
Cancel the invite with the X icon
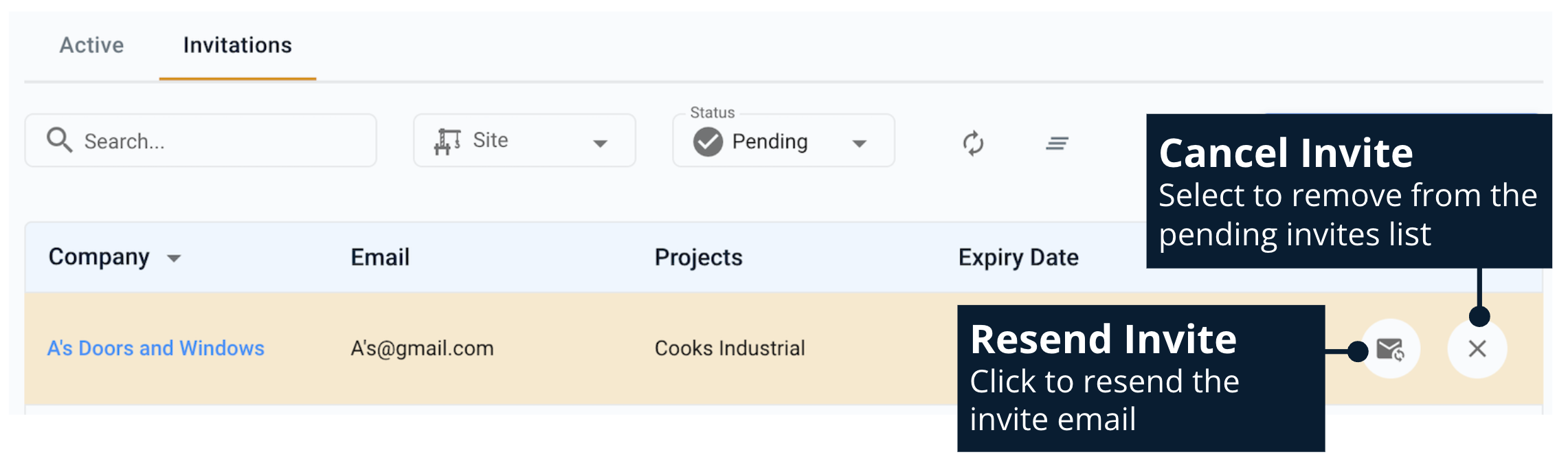click(x=1477, y=349)
